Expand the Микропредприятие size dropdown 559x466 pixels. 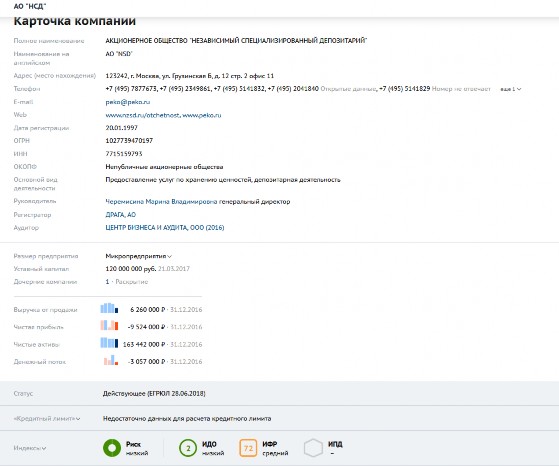pos(139,256)
